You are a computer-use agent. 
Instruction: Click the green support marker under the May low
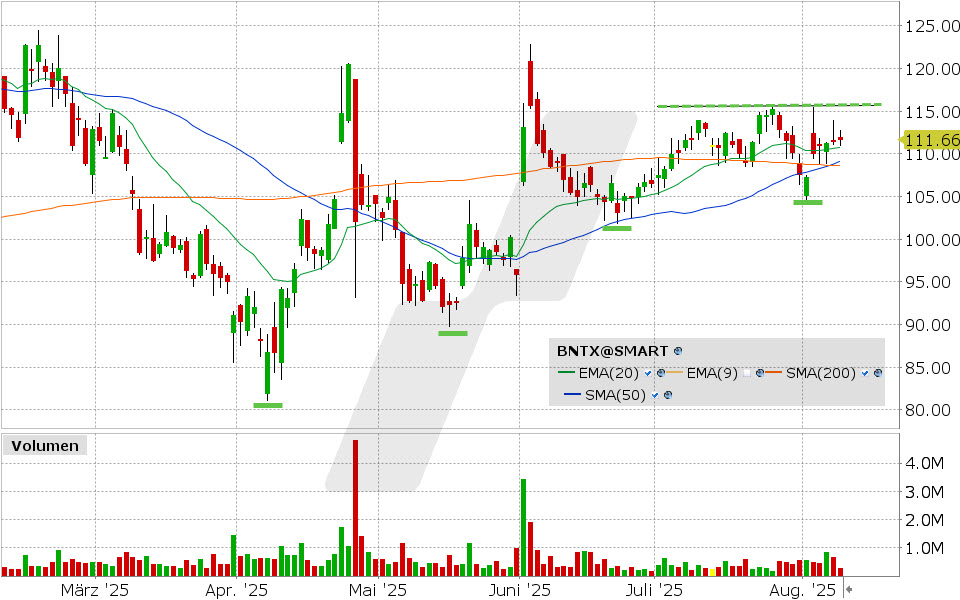click(x=453, y=333)
